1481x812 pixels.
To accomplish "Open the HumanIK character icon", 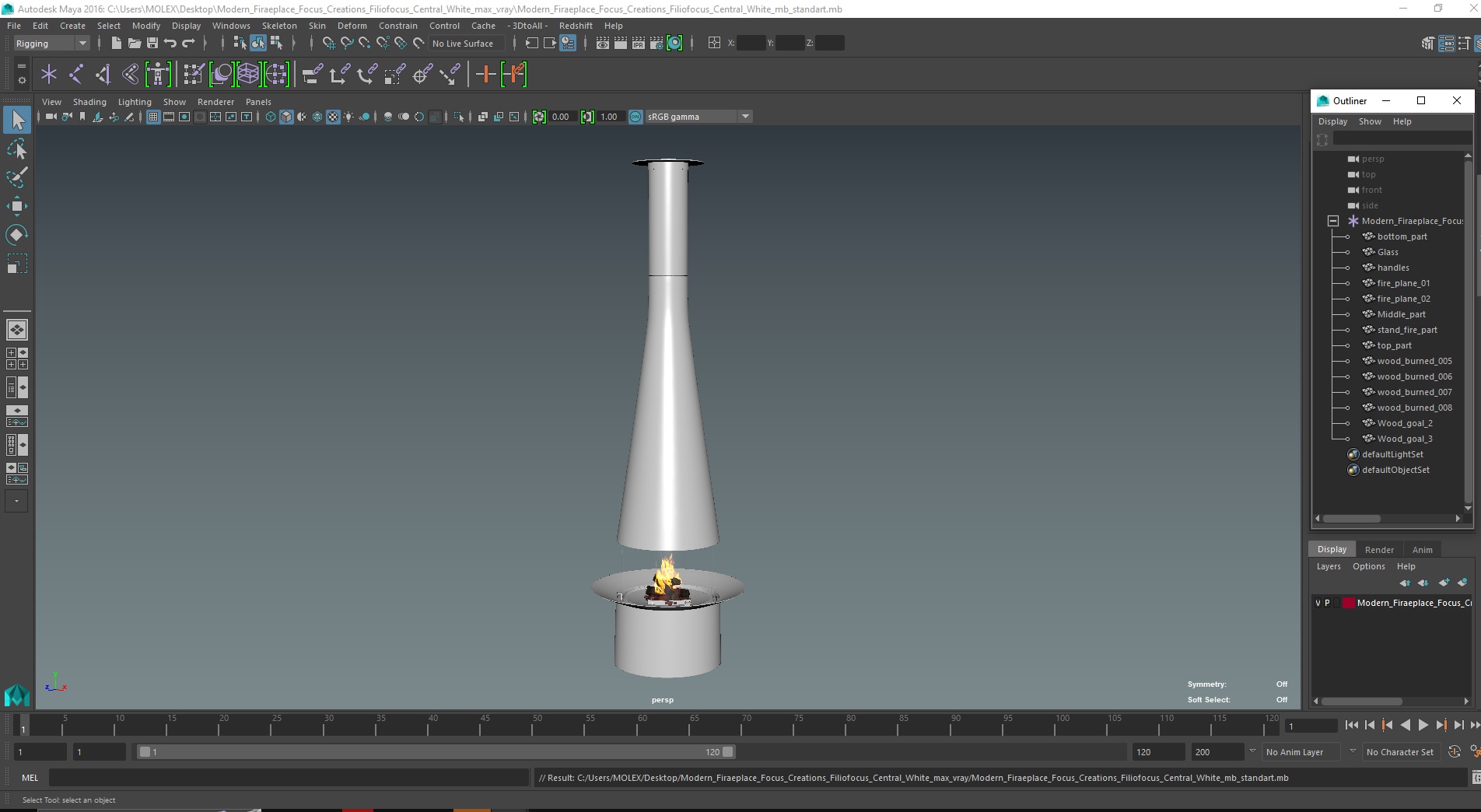I will click(158, 75).
